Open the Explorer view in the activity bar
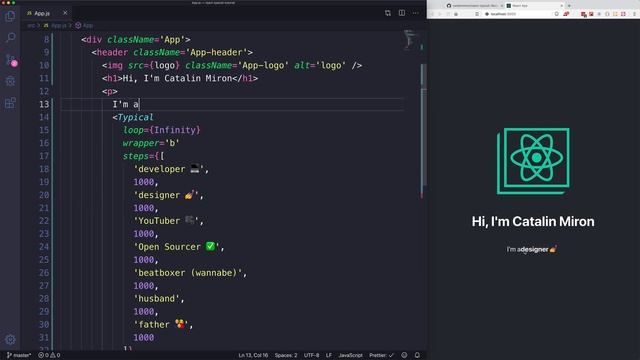Viewport: 640px width, 360px height. (x=10, y=16)
